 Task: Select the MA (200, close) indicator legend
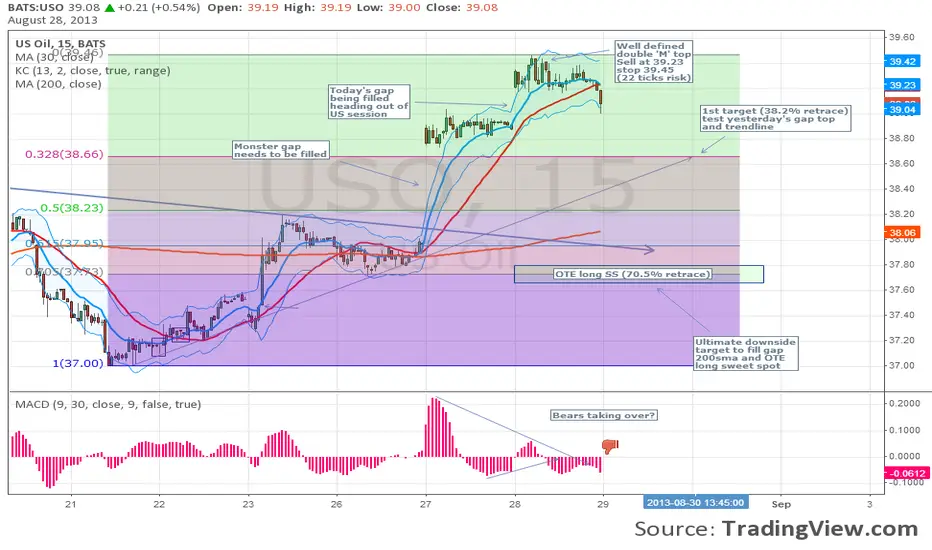tap(58, 84)
